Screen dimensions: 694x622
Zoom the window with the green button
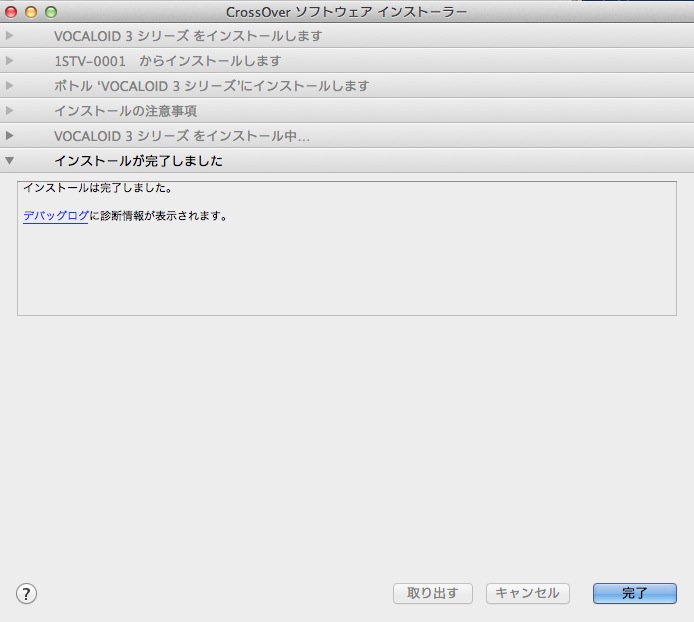(x=51, y=12)
